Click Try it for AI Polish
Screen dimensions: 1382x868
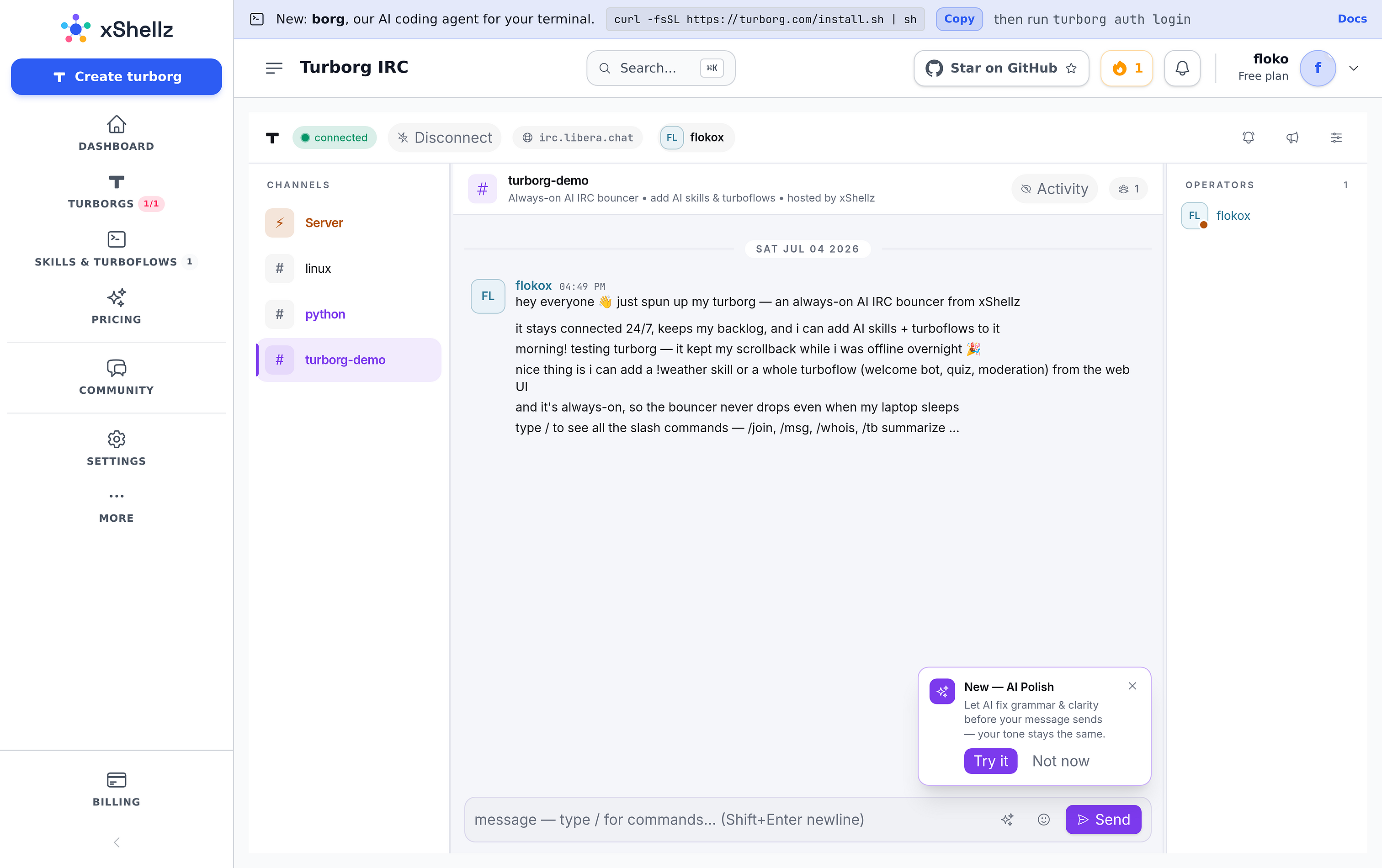click(991, 761)
